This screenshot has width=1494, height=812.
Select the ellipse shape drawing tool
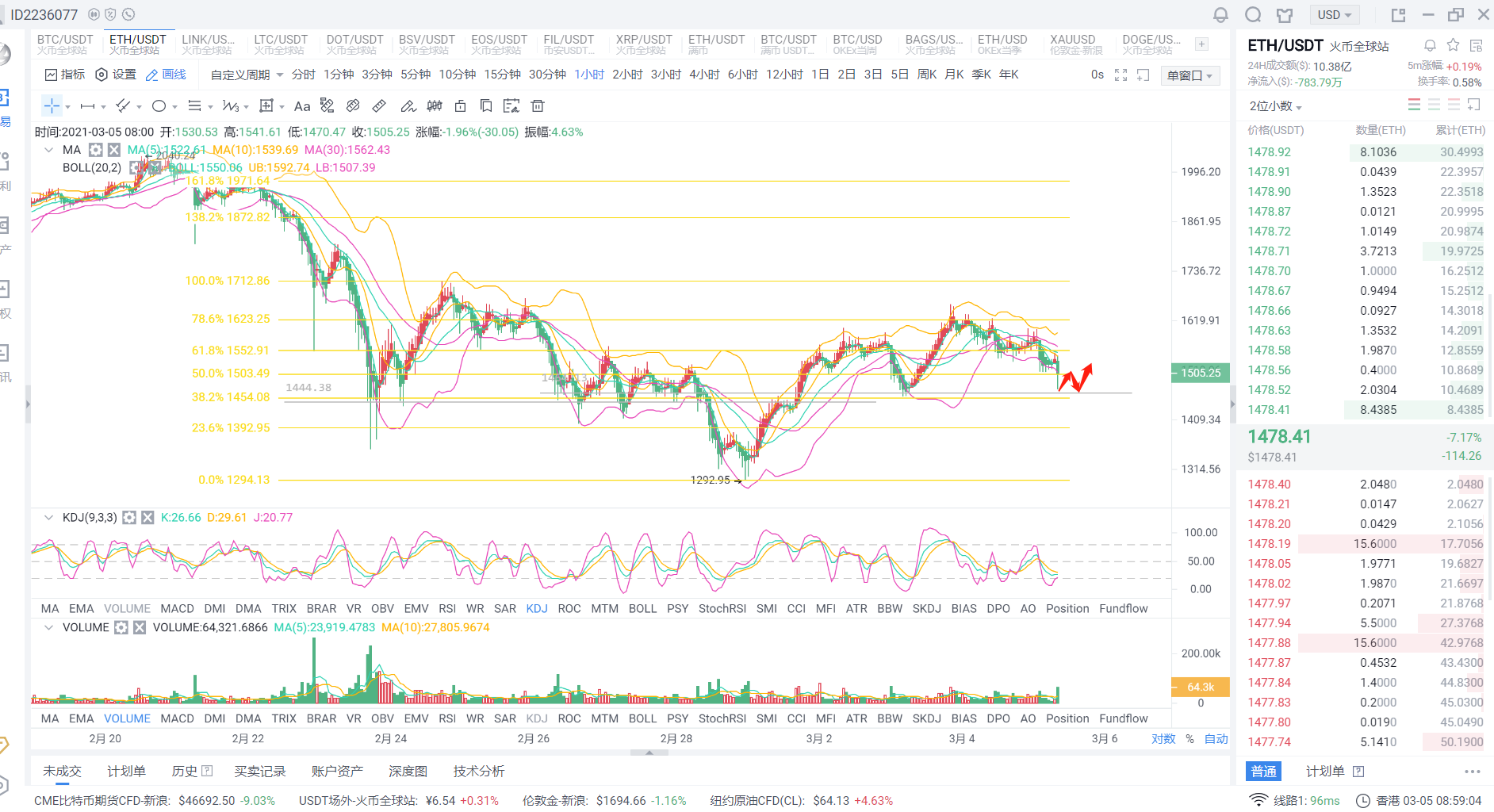[x=159, y=105]
